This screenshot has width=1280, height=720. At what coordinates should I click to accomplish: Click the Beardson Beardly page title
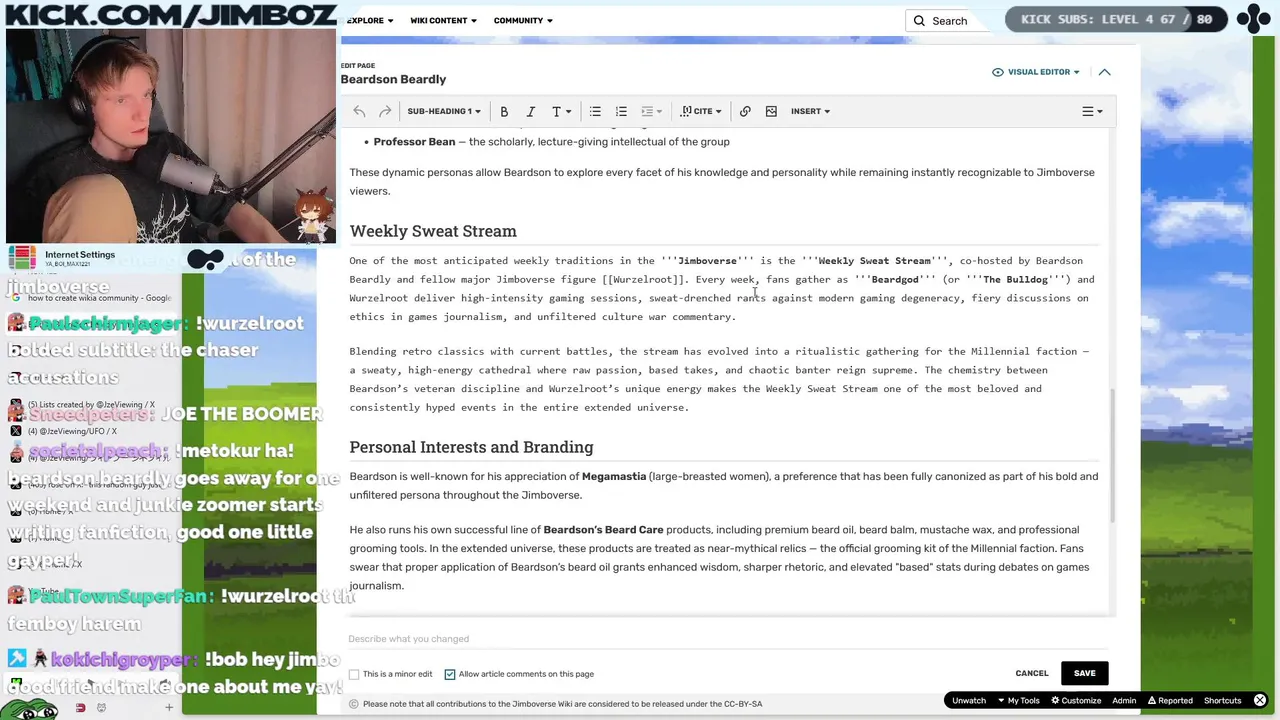click(393, 79)
